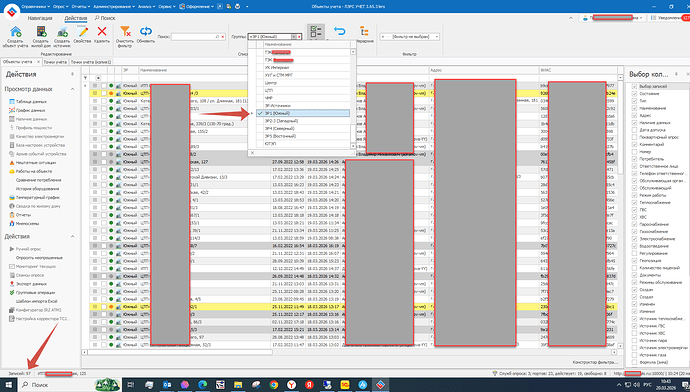Open Мнемосхемы in the sidebar
Image resolution: width=690 pixels, height=392 pixels.
click(x=27, y=223)
